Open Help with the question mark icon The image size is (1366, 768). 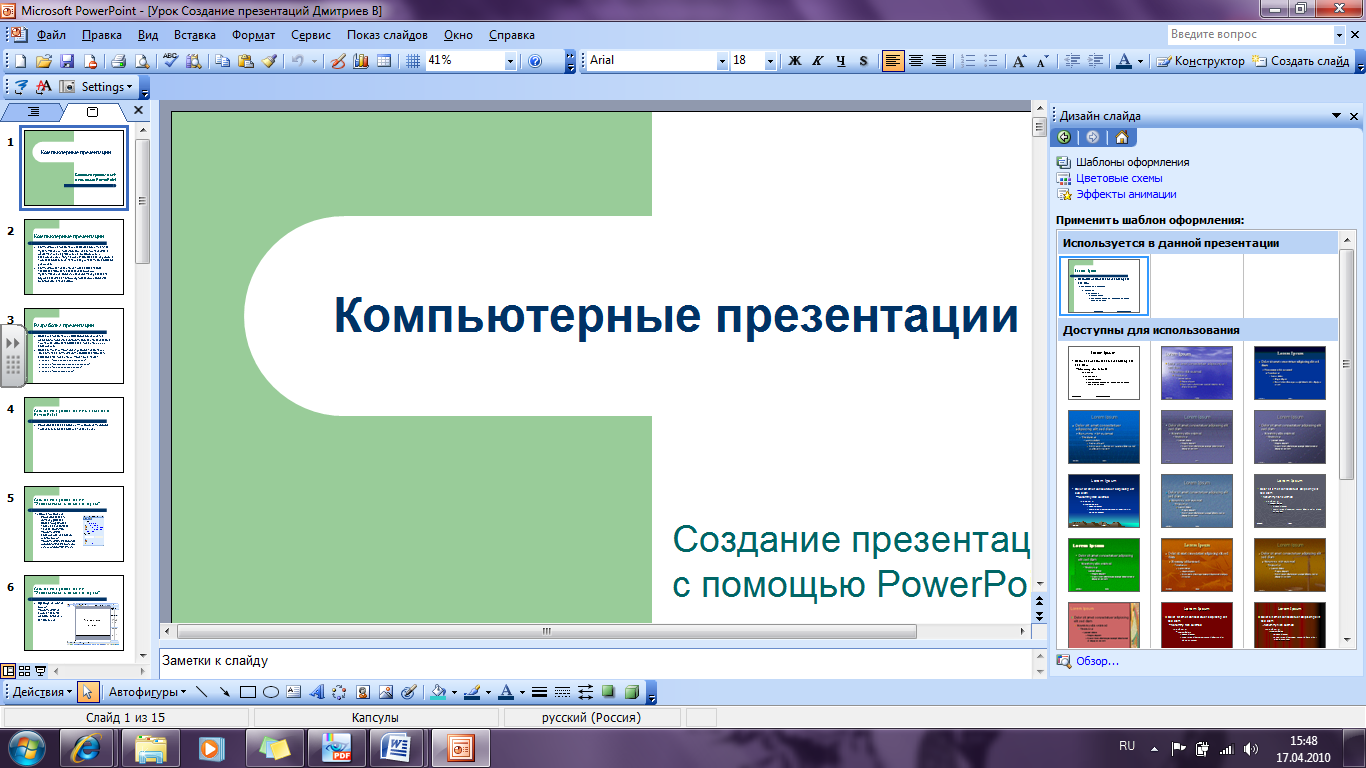pyautogui.click(x=535, y=61)
